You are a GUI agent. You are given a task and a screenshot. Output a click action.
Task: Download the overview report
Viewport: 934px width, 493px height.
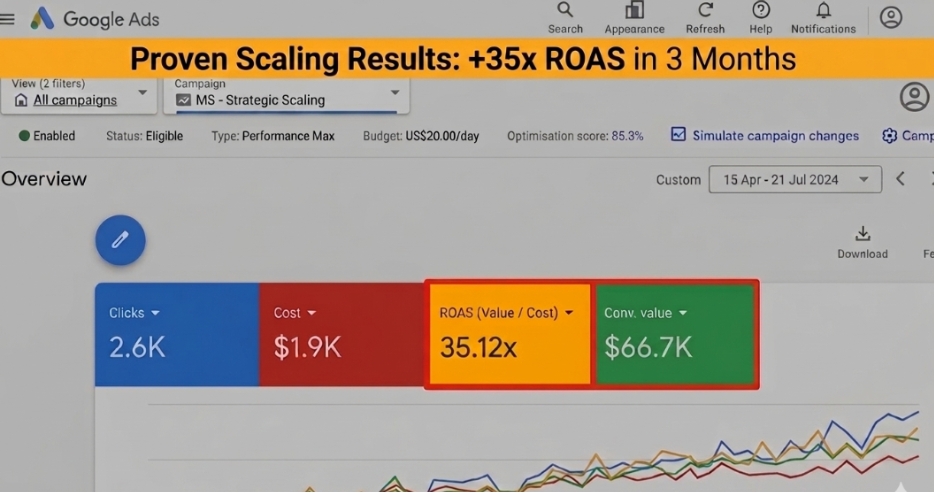863,242
